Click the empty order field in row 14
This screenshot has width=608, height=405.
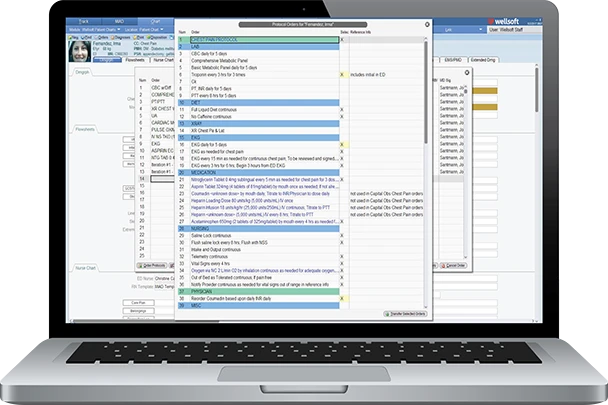[162, 179]
